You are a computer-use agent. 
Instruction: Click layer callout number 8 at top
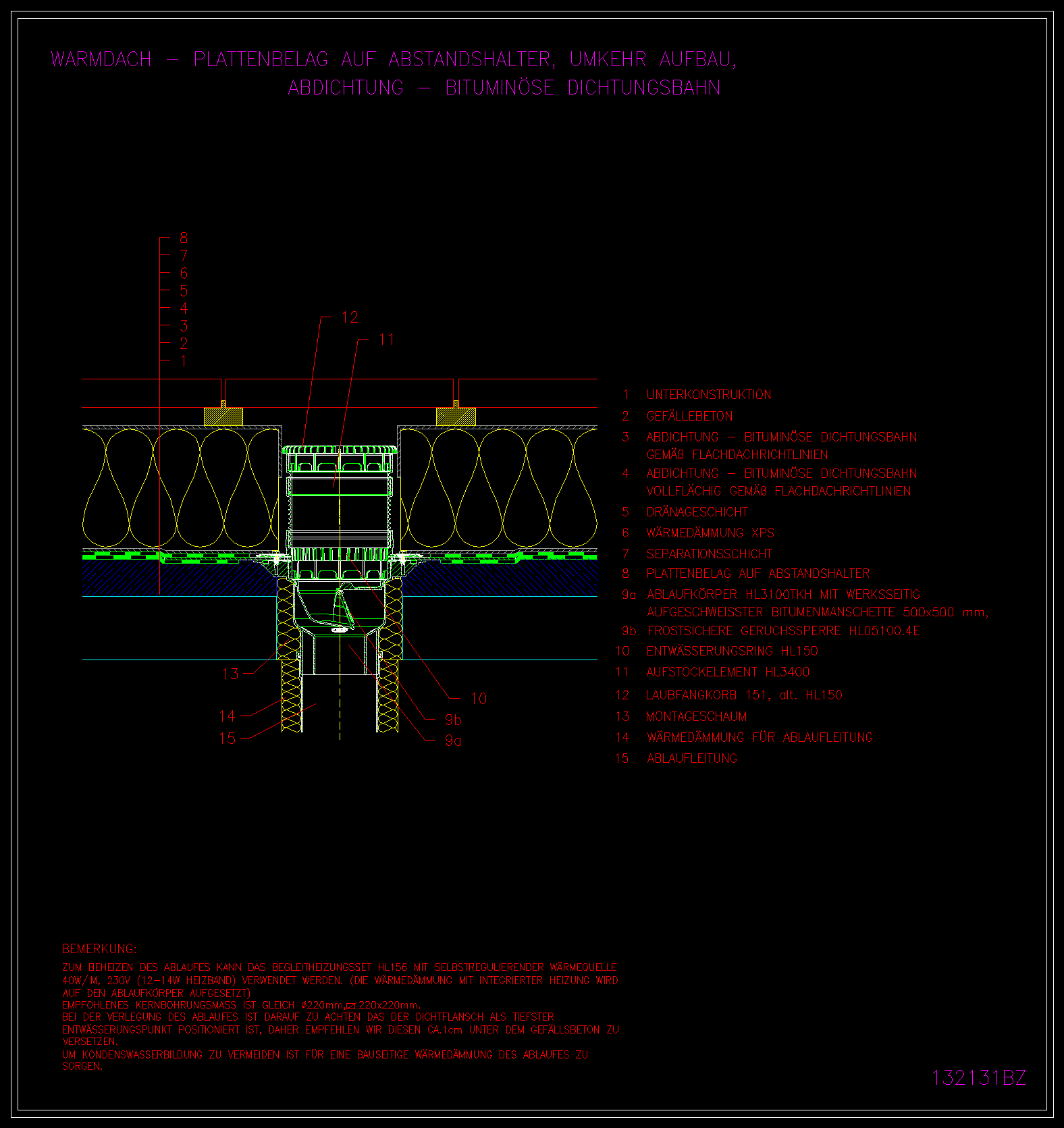(184, 238)
